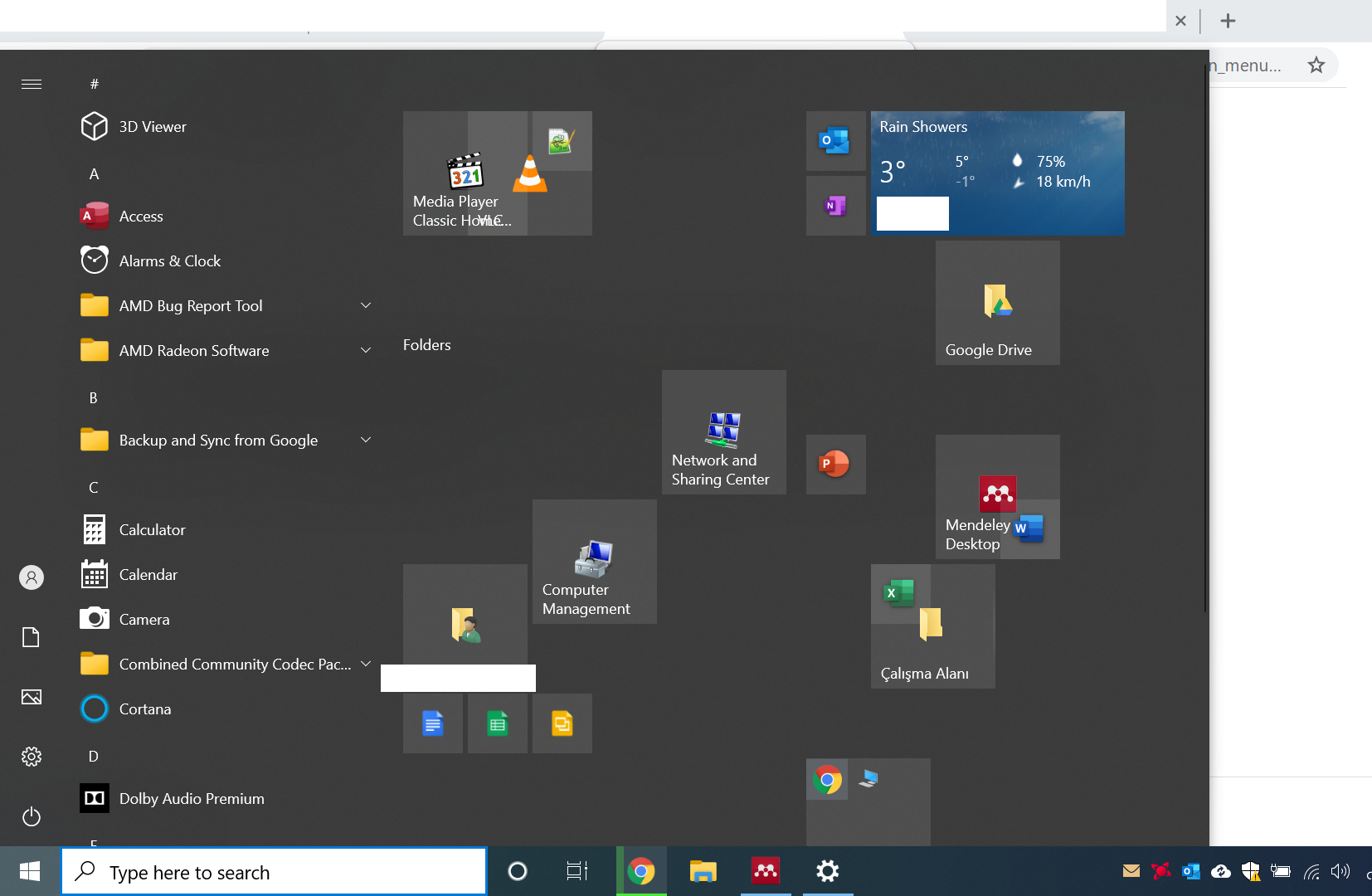
Task: Click the taskbar search box
Action: [x=274, y=872]
